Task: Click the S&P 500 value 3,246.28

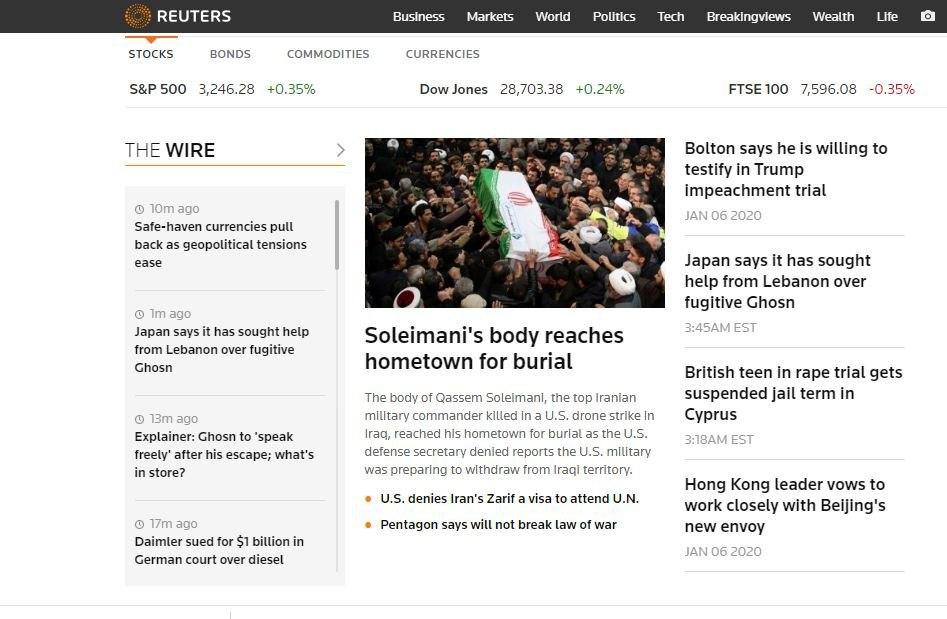Action: (x=226, y=89)
